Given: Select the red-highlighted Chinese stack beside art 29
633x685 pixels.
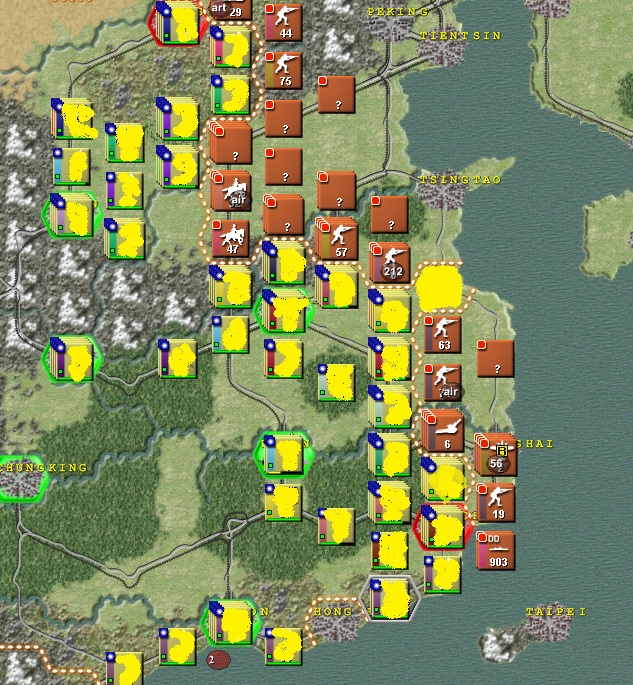Looking at the screenshot, I should [x=177, y=23].
